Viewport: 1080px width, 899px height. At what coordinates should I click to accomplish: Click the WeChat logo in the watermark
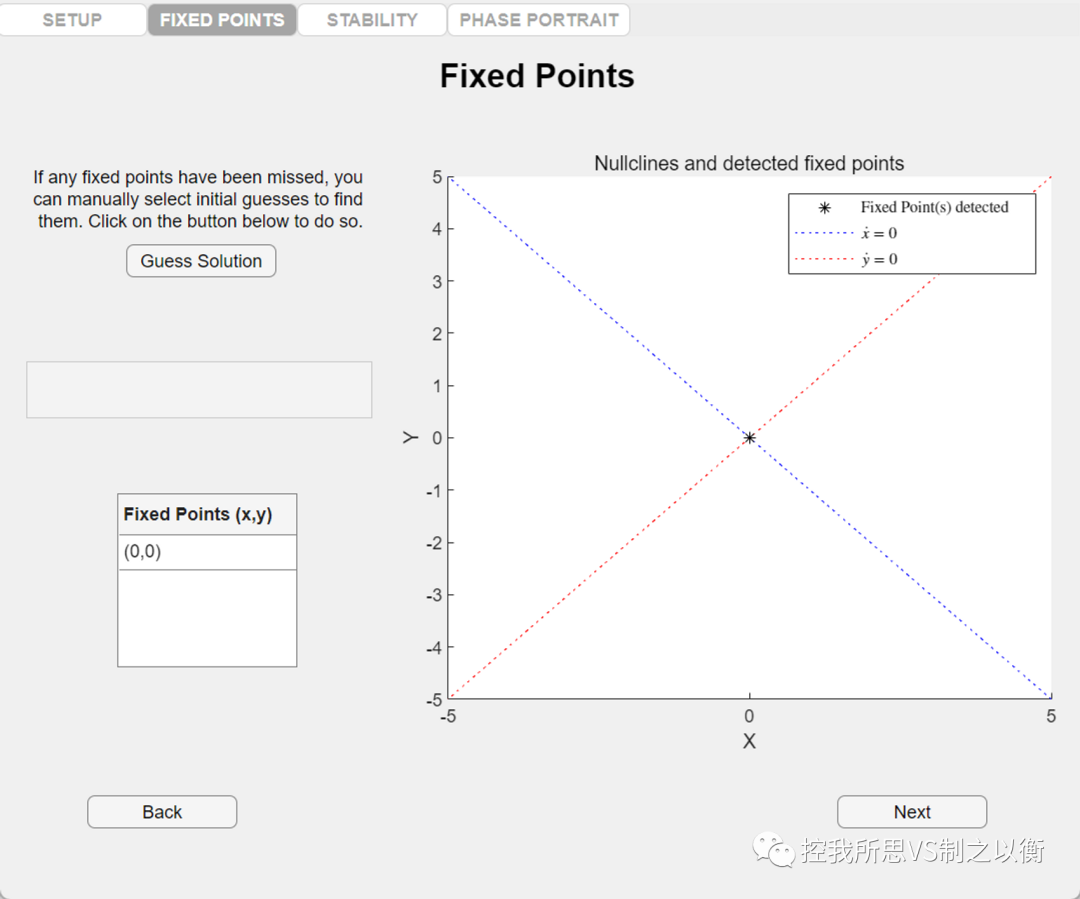click(x=774, y=850)
